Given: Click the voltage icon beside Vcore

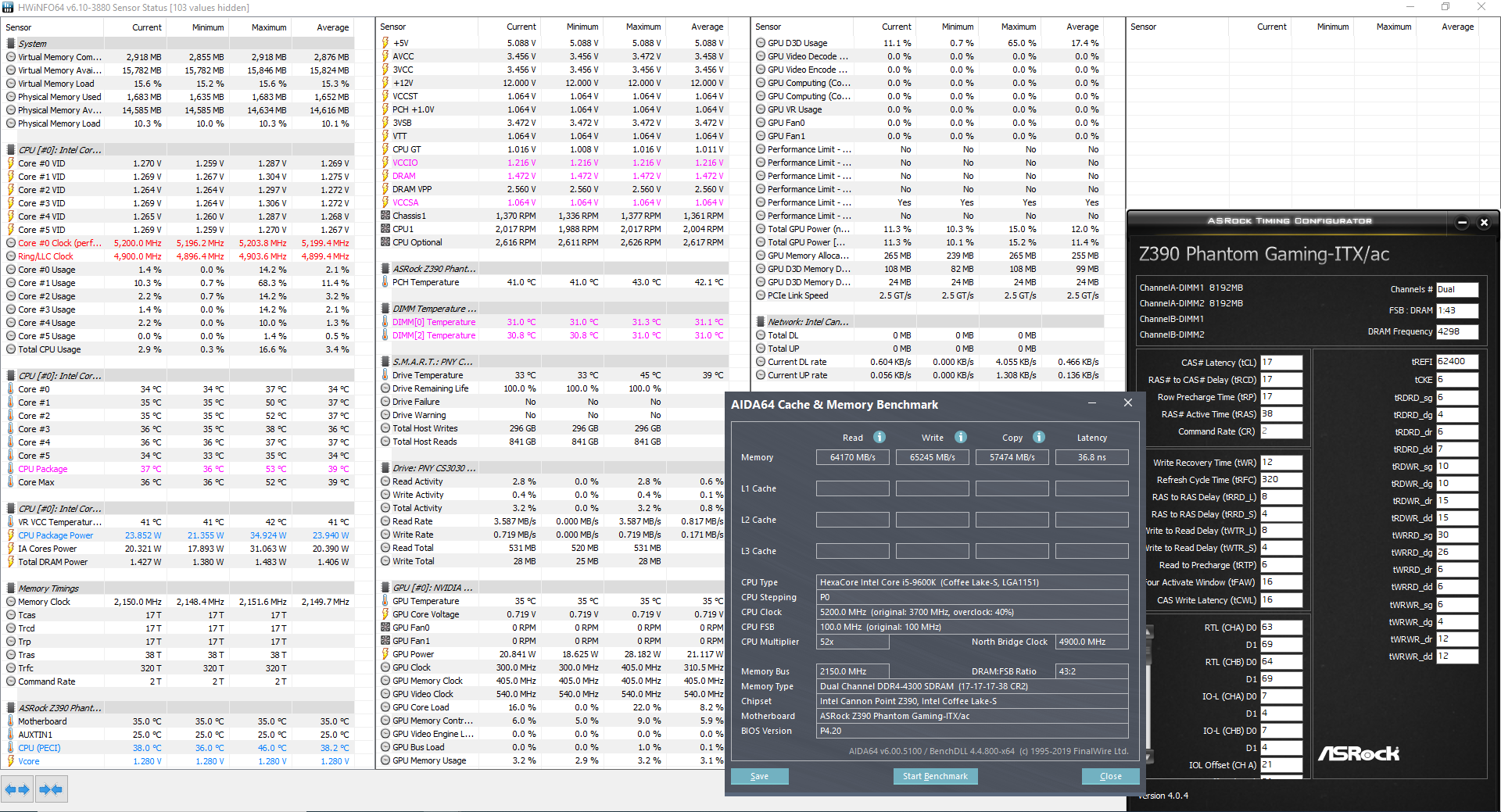Looking at the screenshot, I should tap(11, 761).
